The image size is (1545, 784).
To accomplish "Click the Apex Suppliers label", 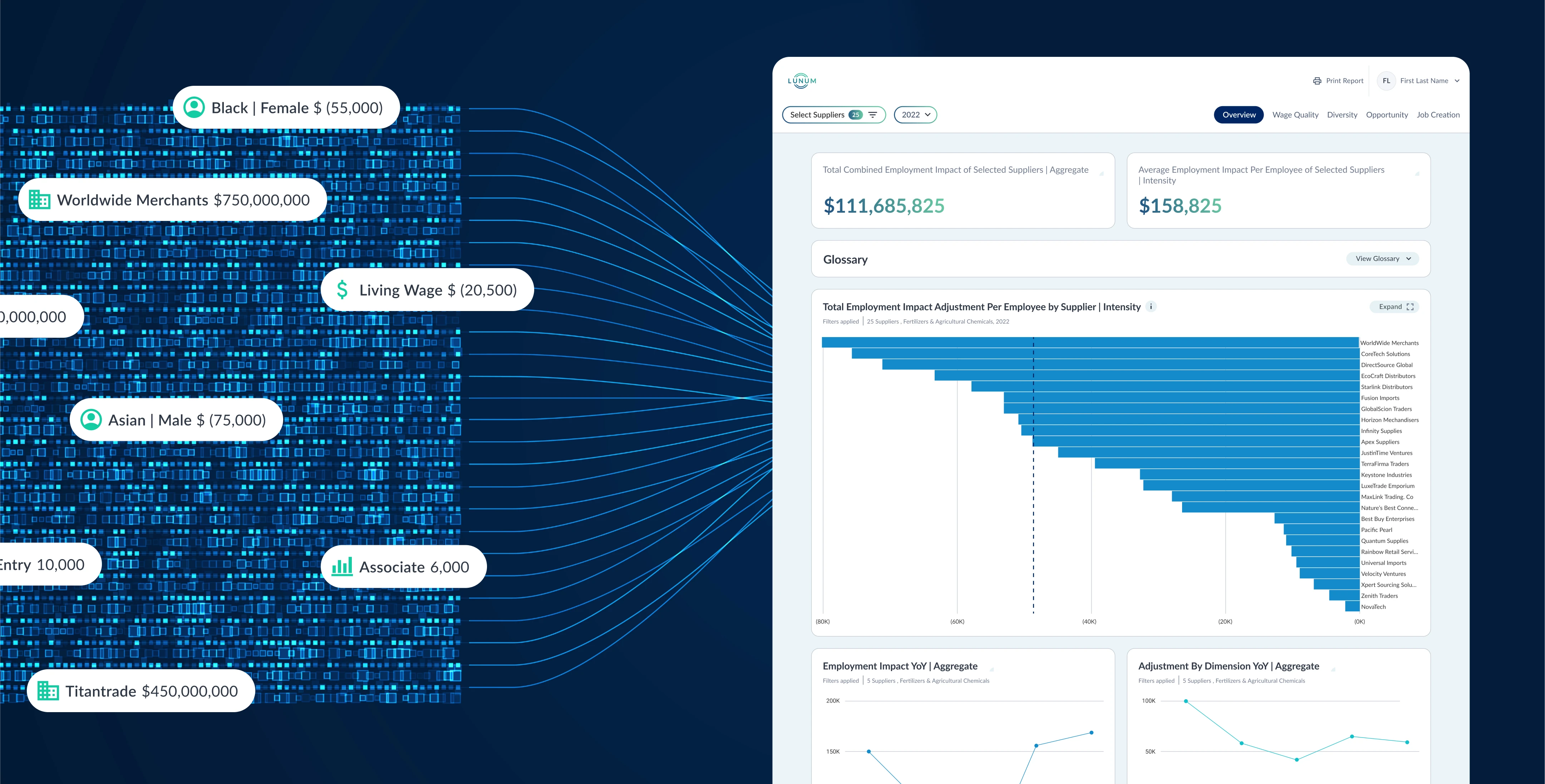I will [x=1380, y=442].
